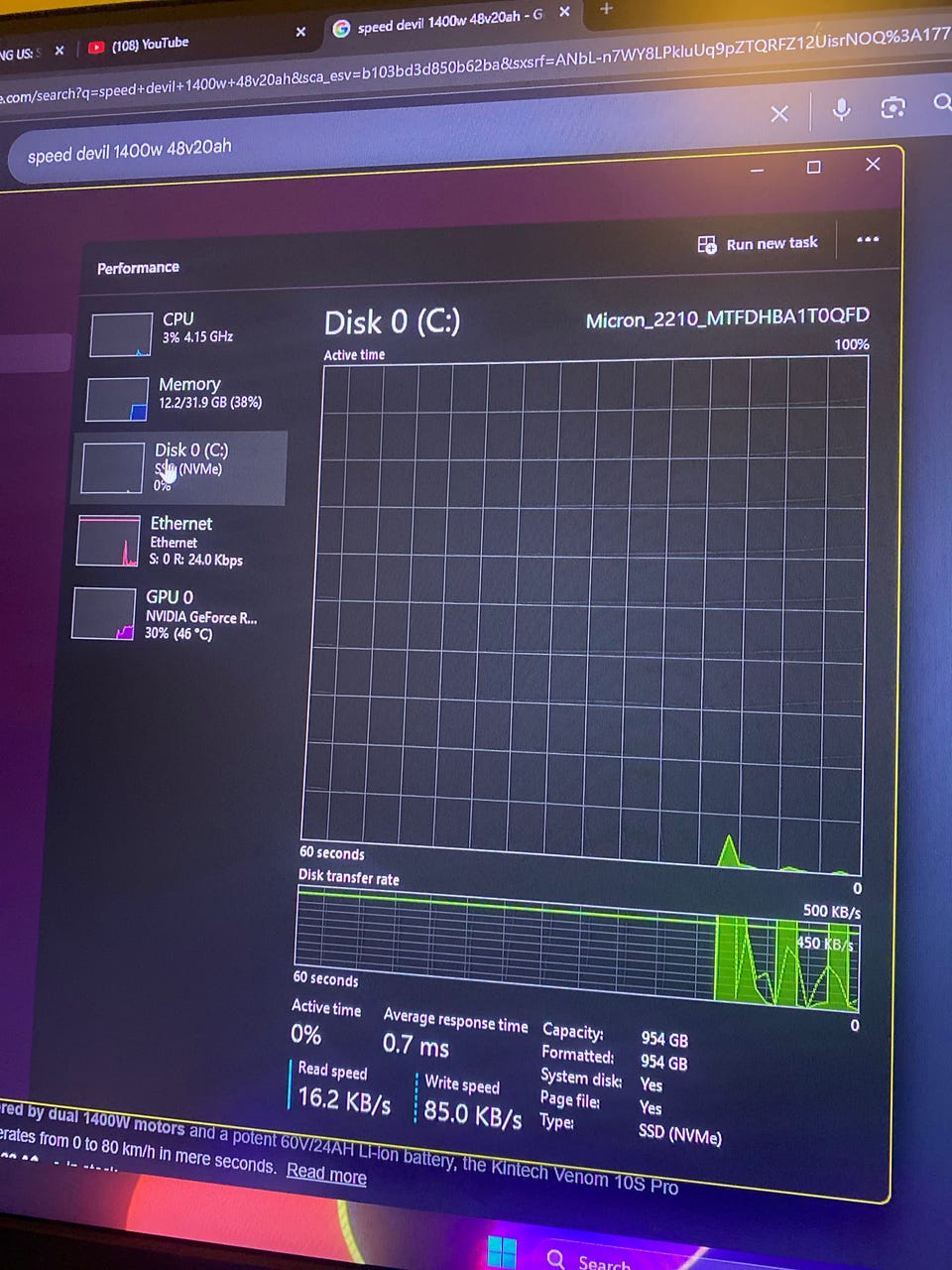The width and height of the screenshot is (952, 1270).
Task: Minimize the Task Manager window
Action: click(758, 170)
